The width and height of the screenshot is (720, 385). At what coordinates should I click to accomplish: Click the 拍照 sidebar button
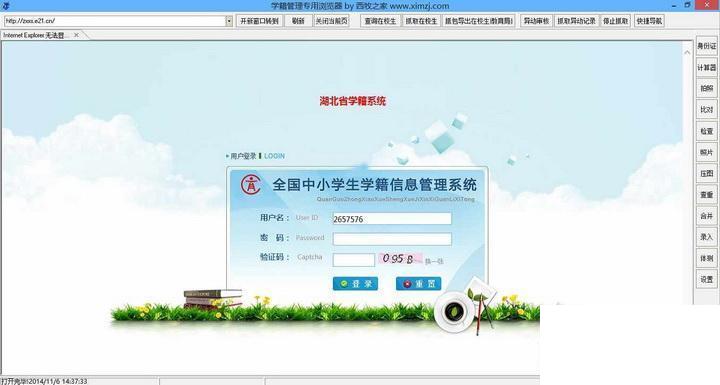(706, 88)
